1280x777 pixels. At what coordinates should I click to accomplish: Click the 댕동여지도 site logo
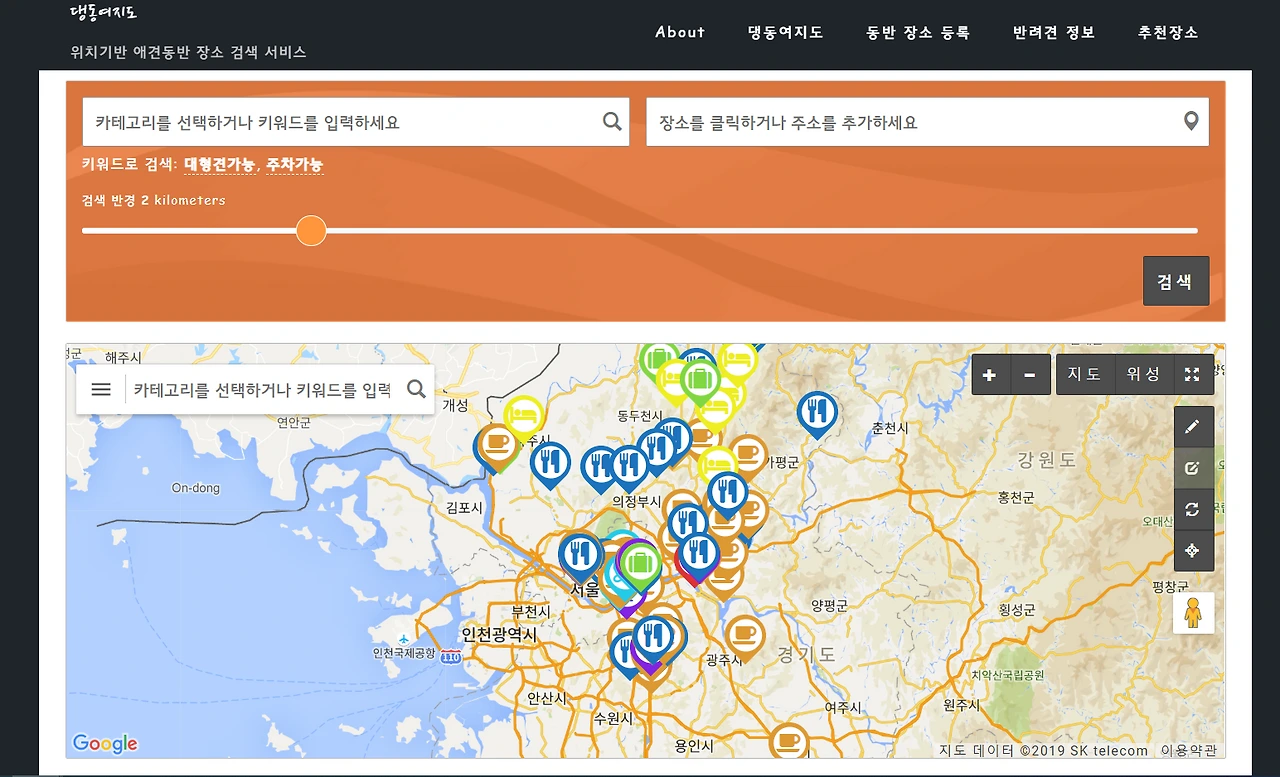point(103,12)
